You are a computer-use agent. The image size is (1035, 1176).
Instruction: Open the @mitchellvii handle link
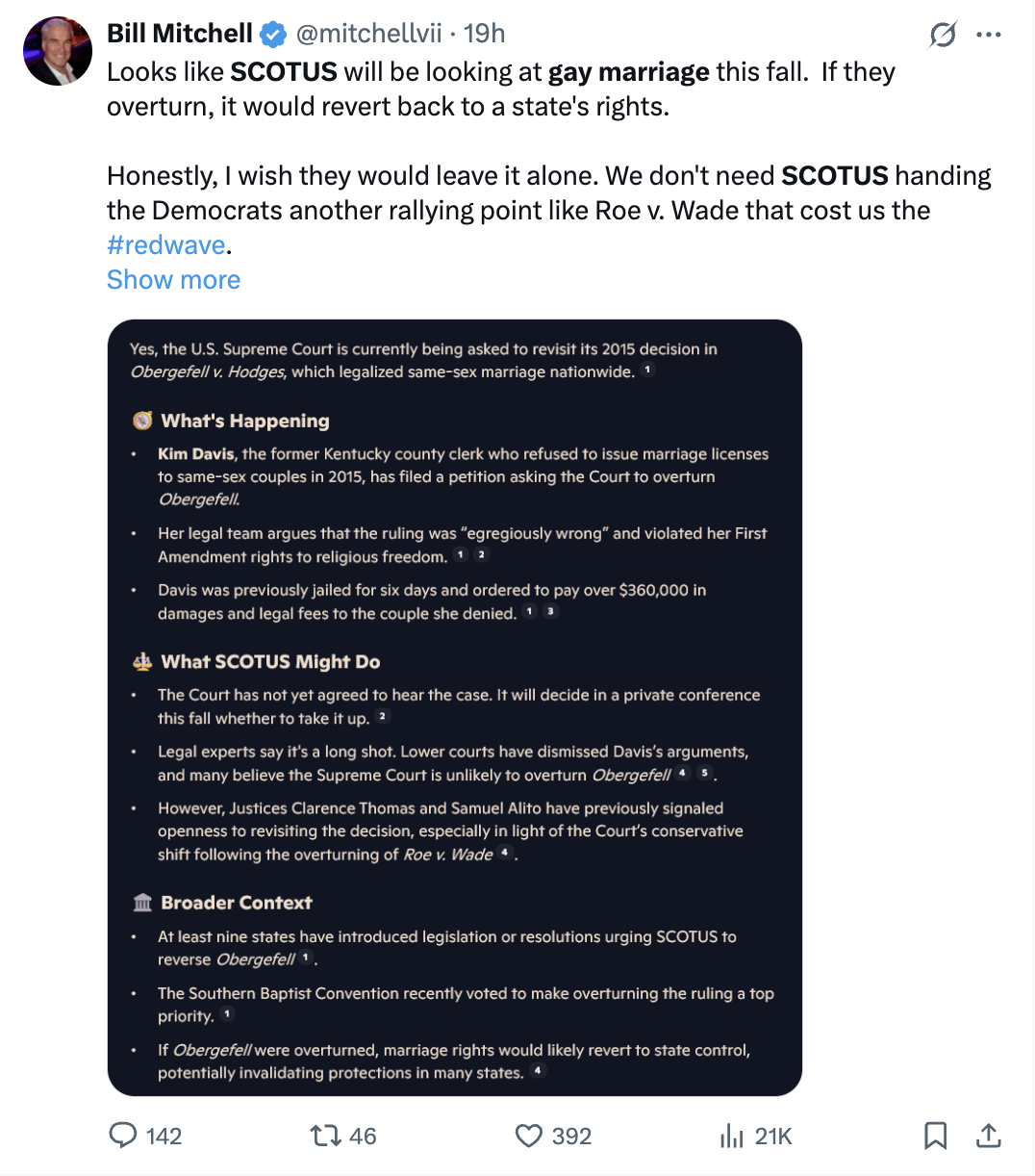tap(368, 34)
